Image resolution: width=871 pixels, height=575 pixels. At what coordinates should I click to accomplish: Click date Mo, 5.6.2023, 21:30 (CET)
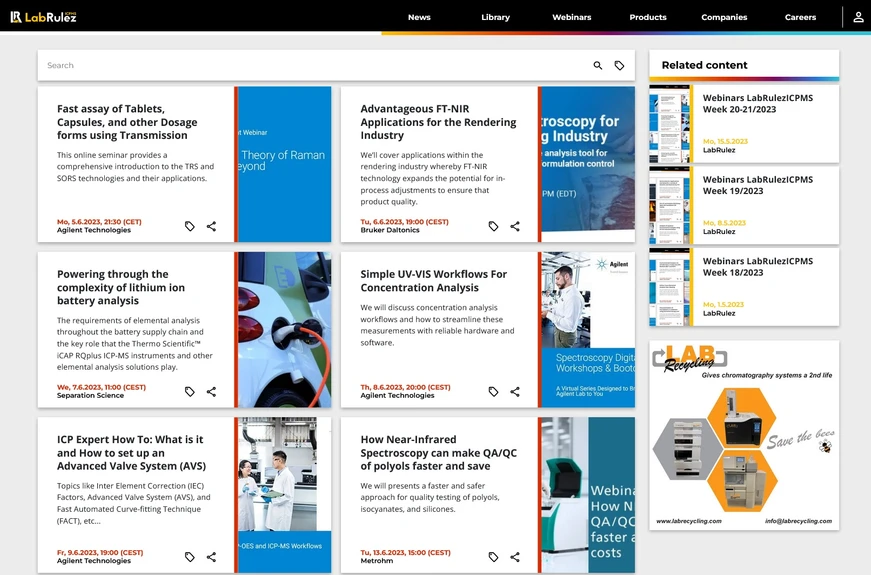(99, 222)
